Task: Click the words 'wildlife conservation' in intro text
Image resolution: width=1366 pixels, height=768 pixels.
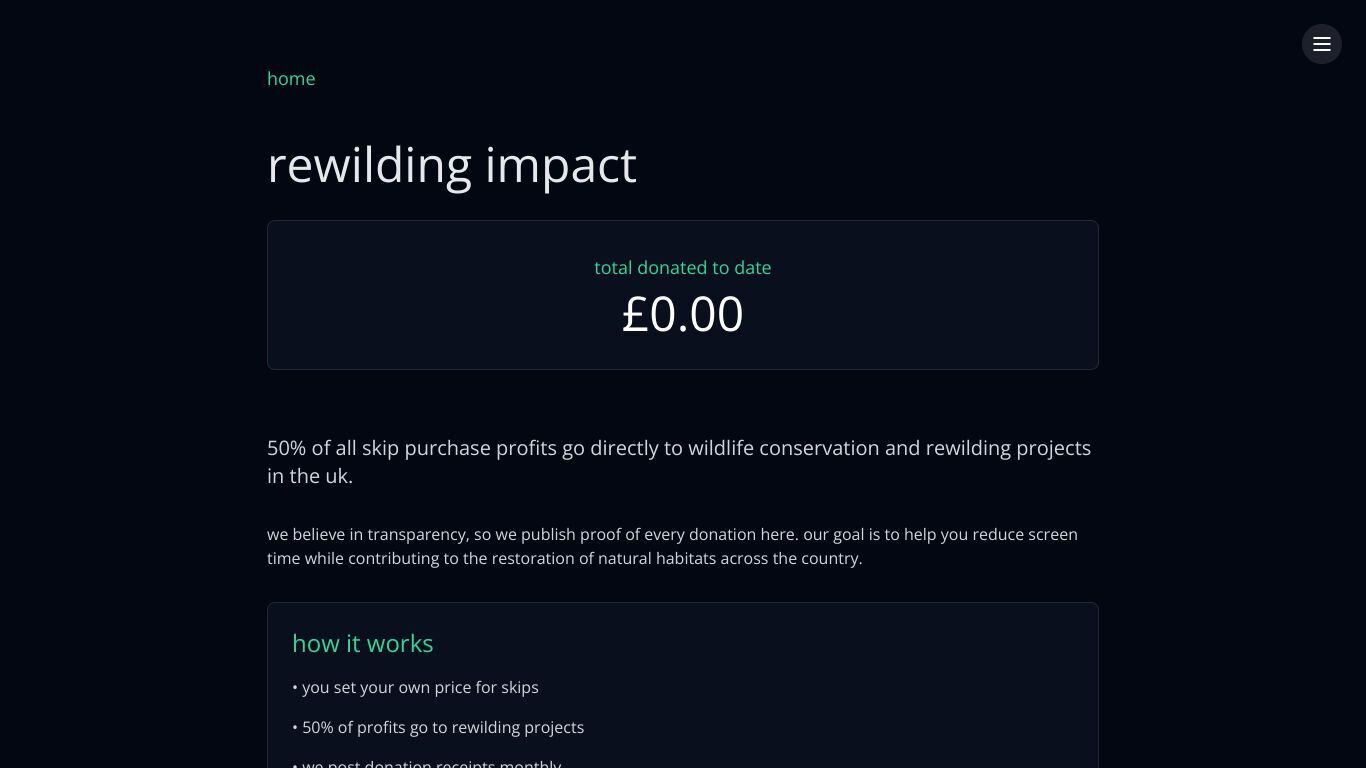Action: point(784,448)
